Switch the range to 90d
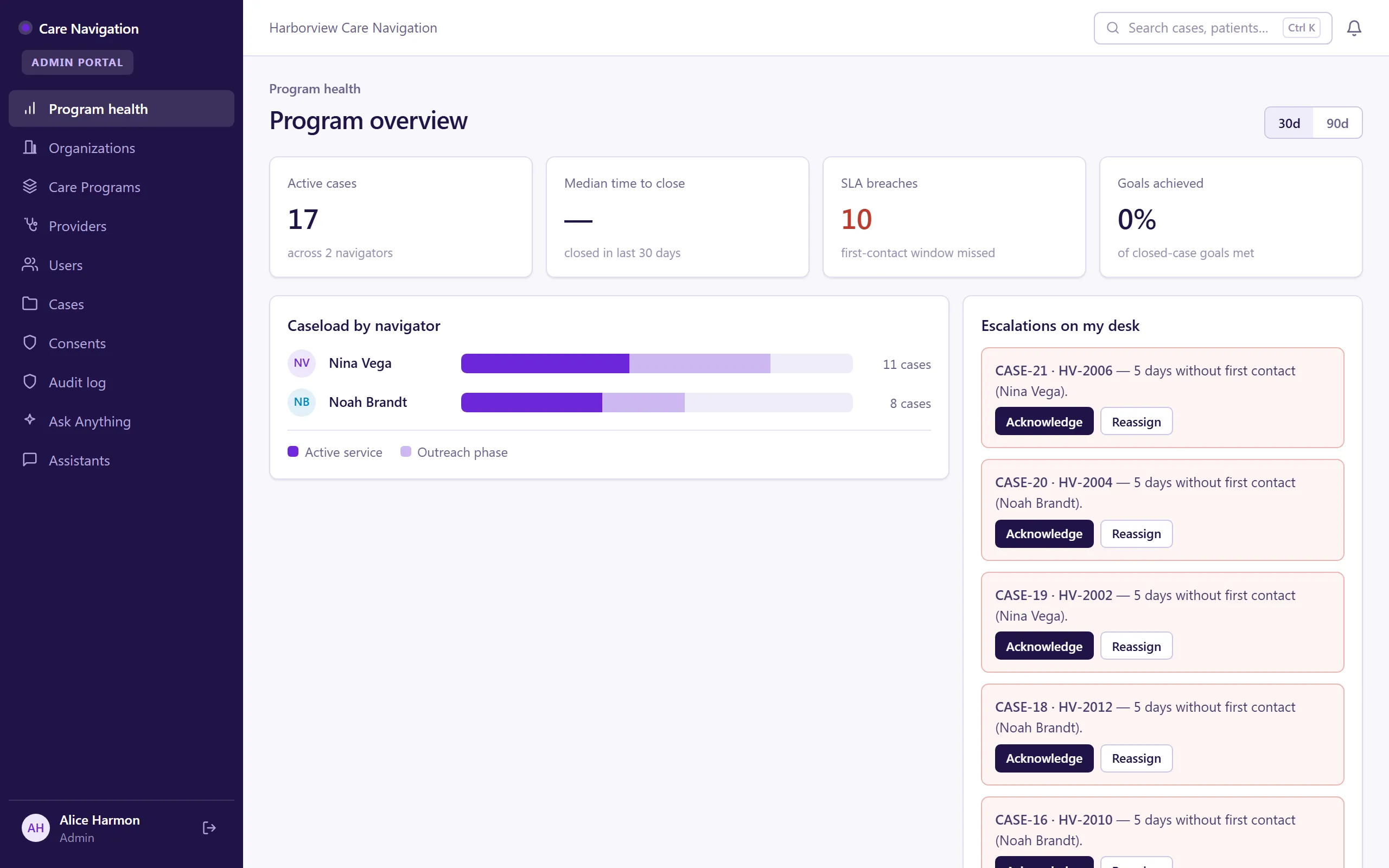 [1337, 123]
